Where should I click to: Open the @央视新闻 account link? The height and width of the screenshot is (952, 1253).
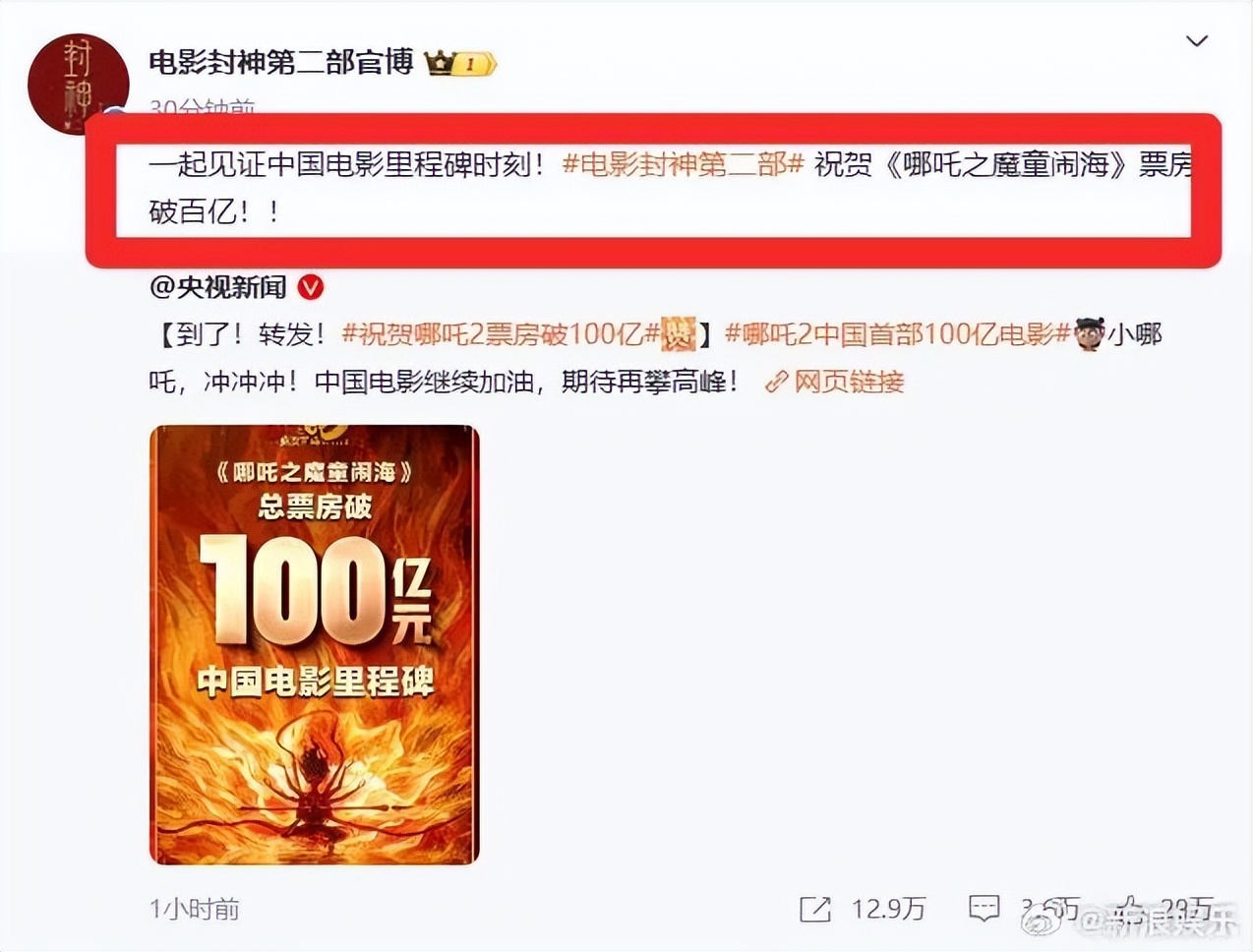tap(217, 287)
